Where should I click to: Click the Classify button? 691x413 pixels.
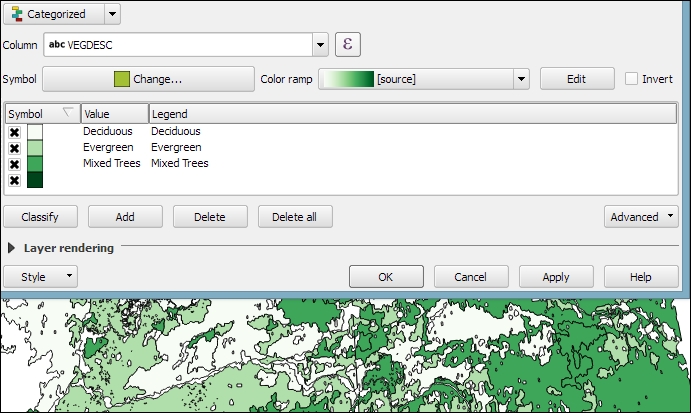click(x=41, y=217)
